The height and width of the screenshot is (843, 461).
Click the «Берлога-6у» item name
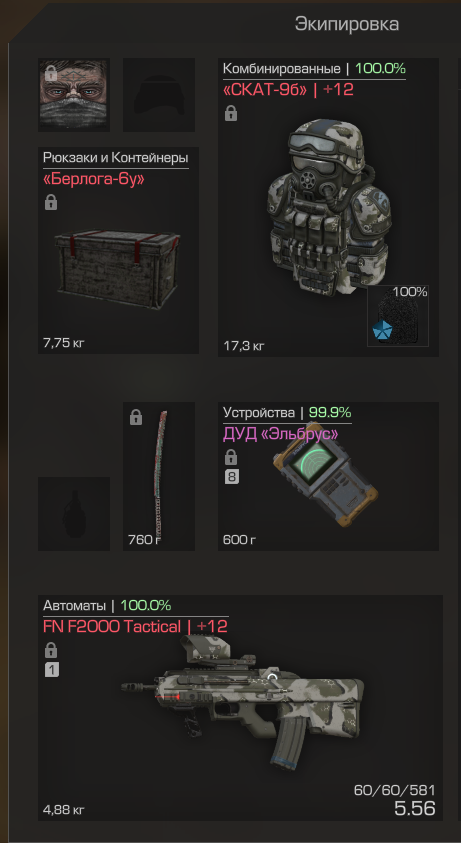tap(94, 178)
